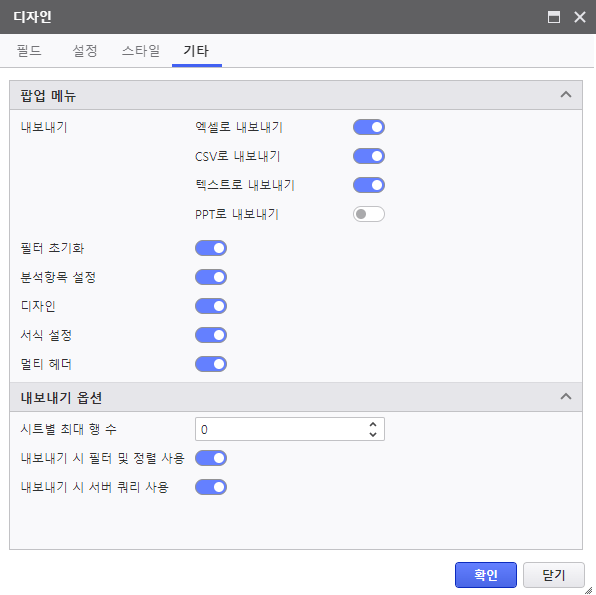Decrease 시트별 최대 행 수 value
596x595 pixels.
click(x=373, y=434)
